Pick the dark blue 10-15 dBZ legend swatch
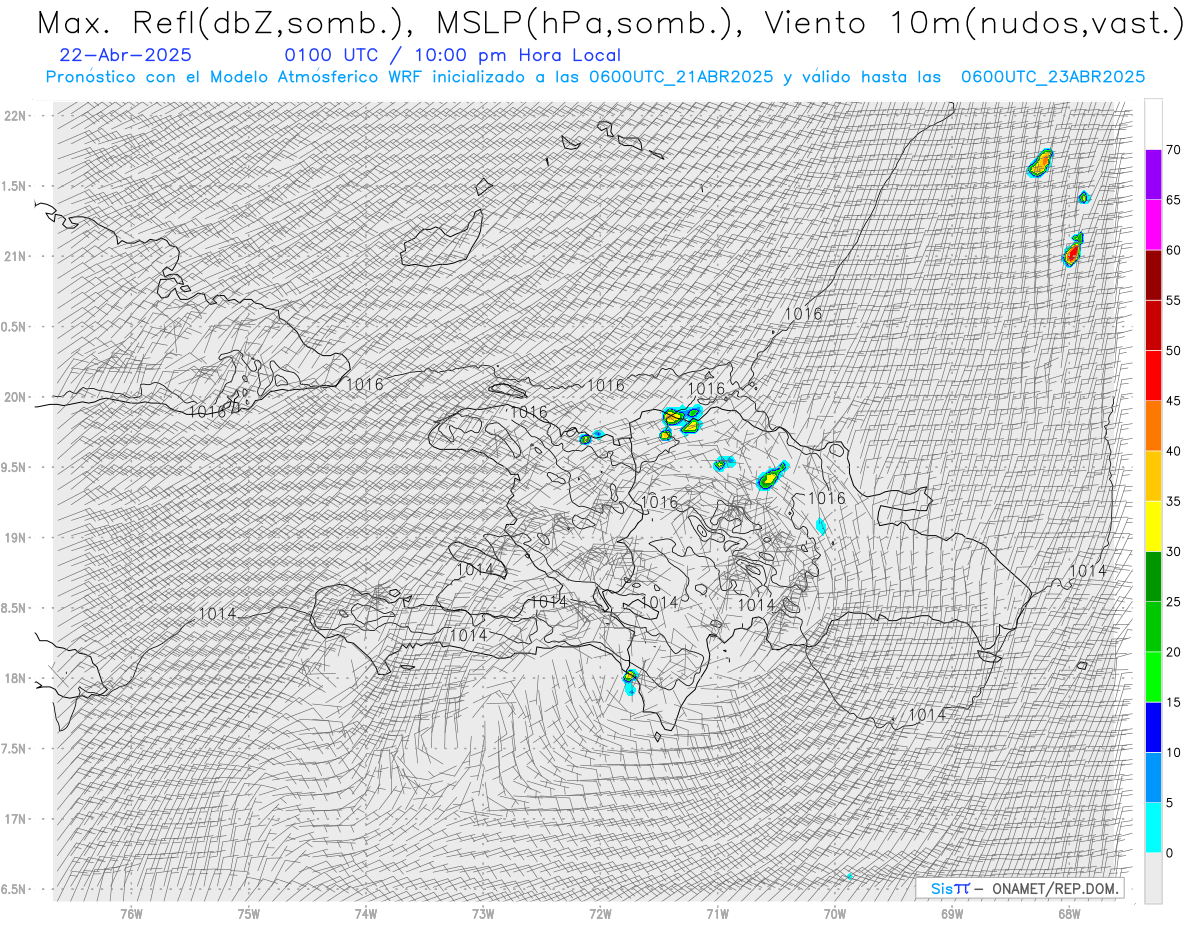The height and width of the screenshot is (927, 1200). [1153, 727]
